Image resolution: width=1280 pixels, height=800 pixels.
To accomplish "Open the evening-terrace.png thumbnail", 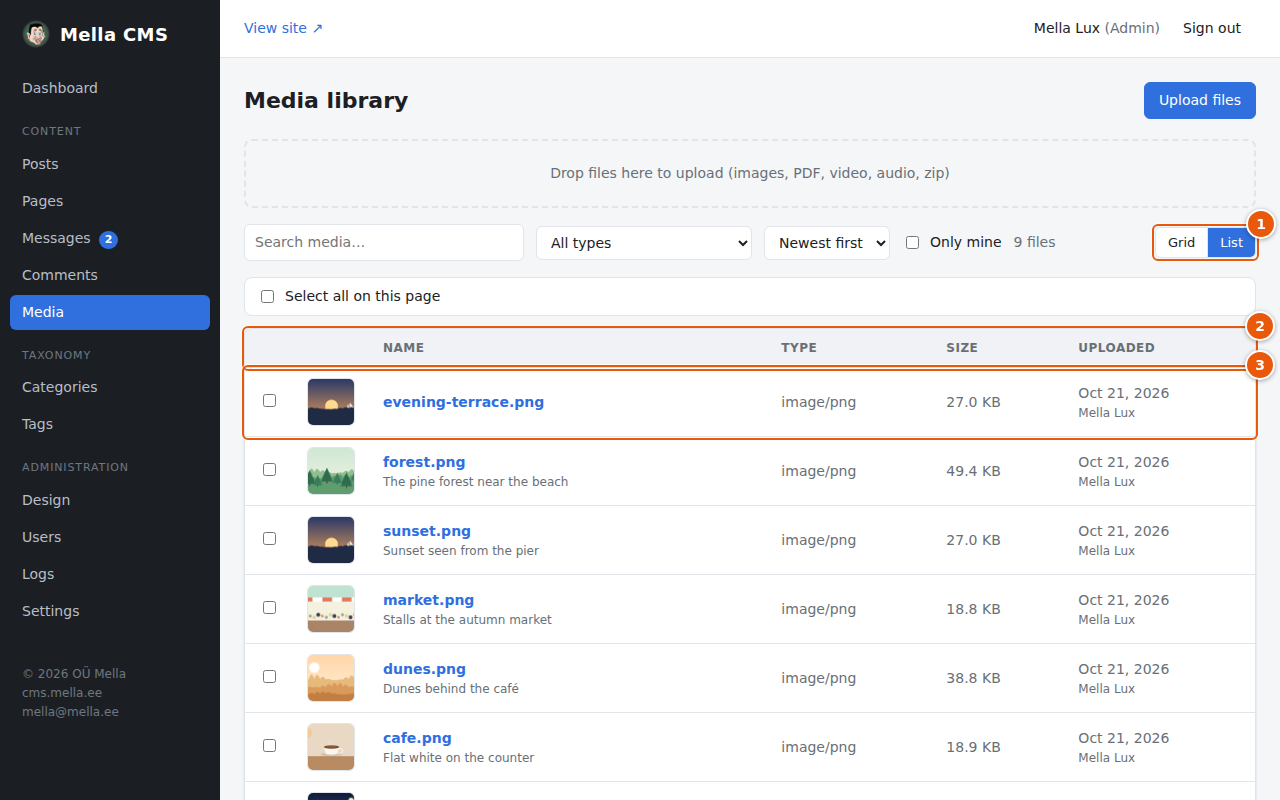I will [x=331, y=402].
